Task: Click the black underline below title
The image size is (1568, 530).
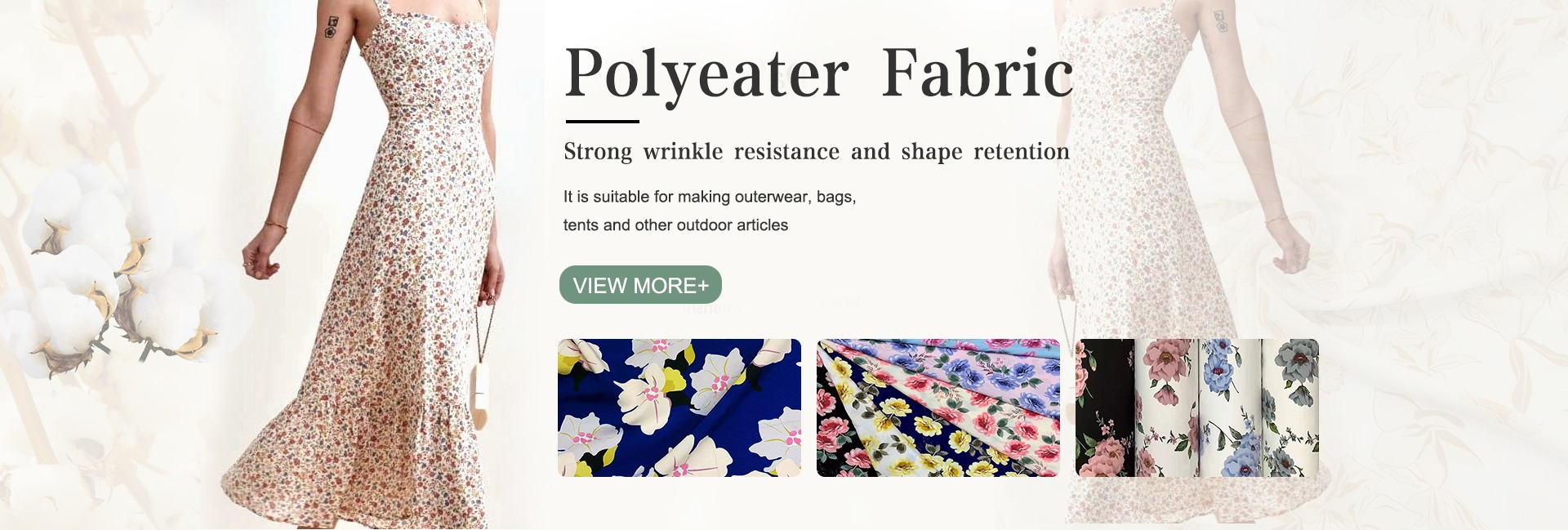Action: pyautogui.click(x=602, y=122)
